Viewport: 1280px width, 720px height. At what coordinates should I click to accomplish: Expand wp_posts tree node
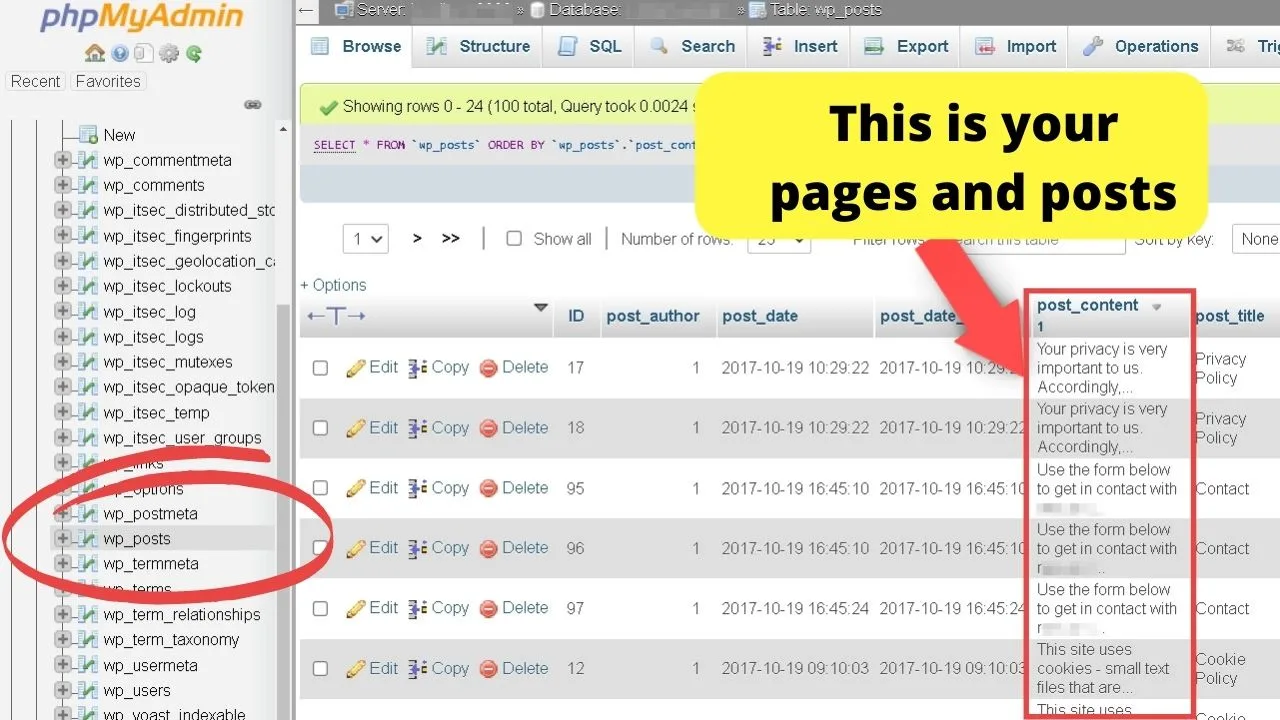63,539
